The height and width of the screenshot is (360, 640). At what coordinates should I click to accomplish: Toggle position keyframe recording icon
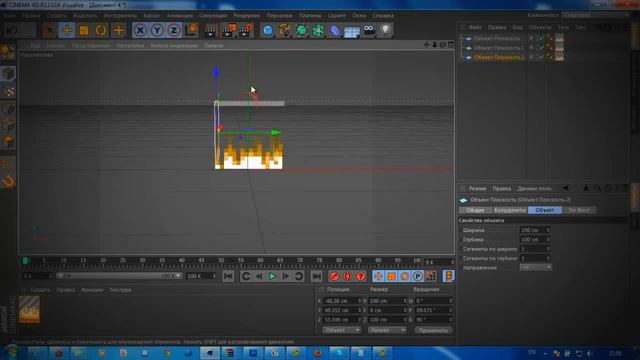pyautogui.click(x=378, y=276)
